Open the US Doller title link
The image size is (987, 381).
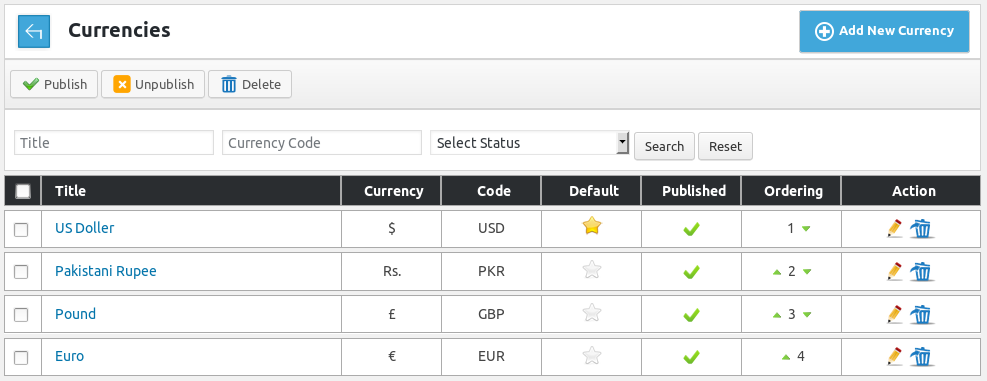point(84,228)
